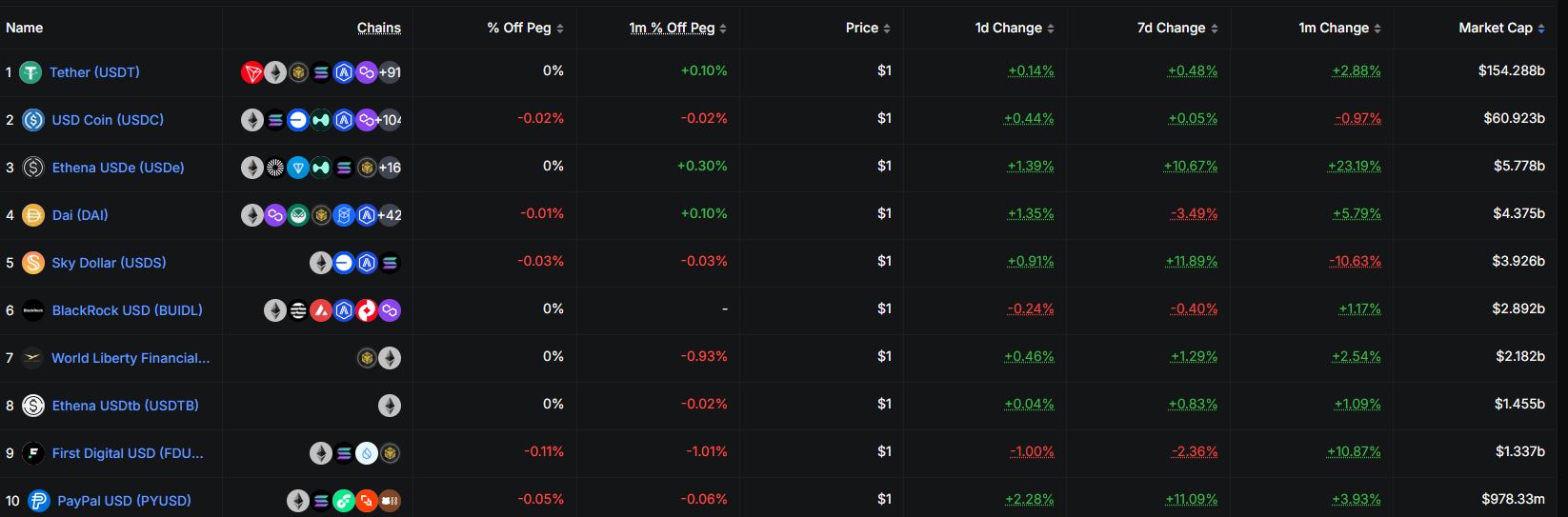The image size is (1568, 517).
Task: Click the Tron chain icon in Tether row
Action: tap(252, 72)
